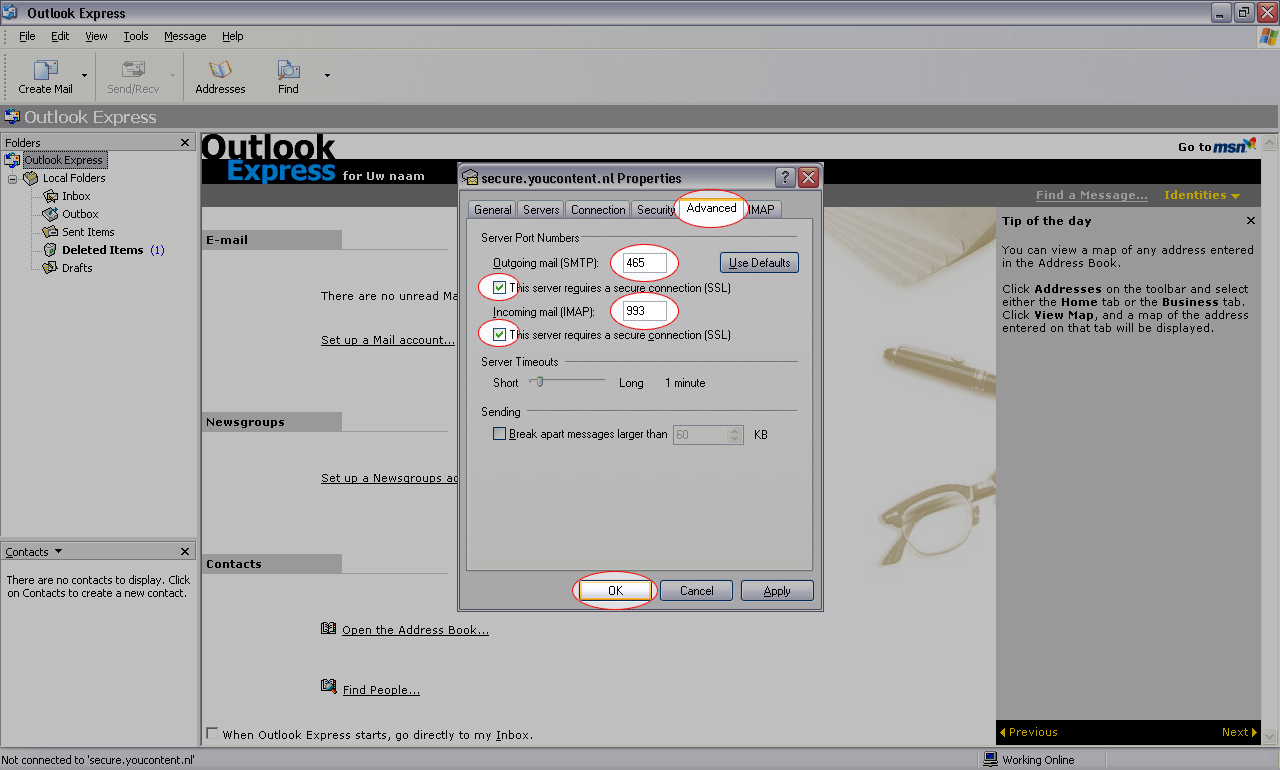Click the Create Mail toolbar icon
The width and height of the screenshot is (1280, 770).
coord(46,70)
